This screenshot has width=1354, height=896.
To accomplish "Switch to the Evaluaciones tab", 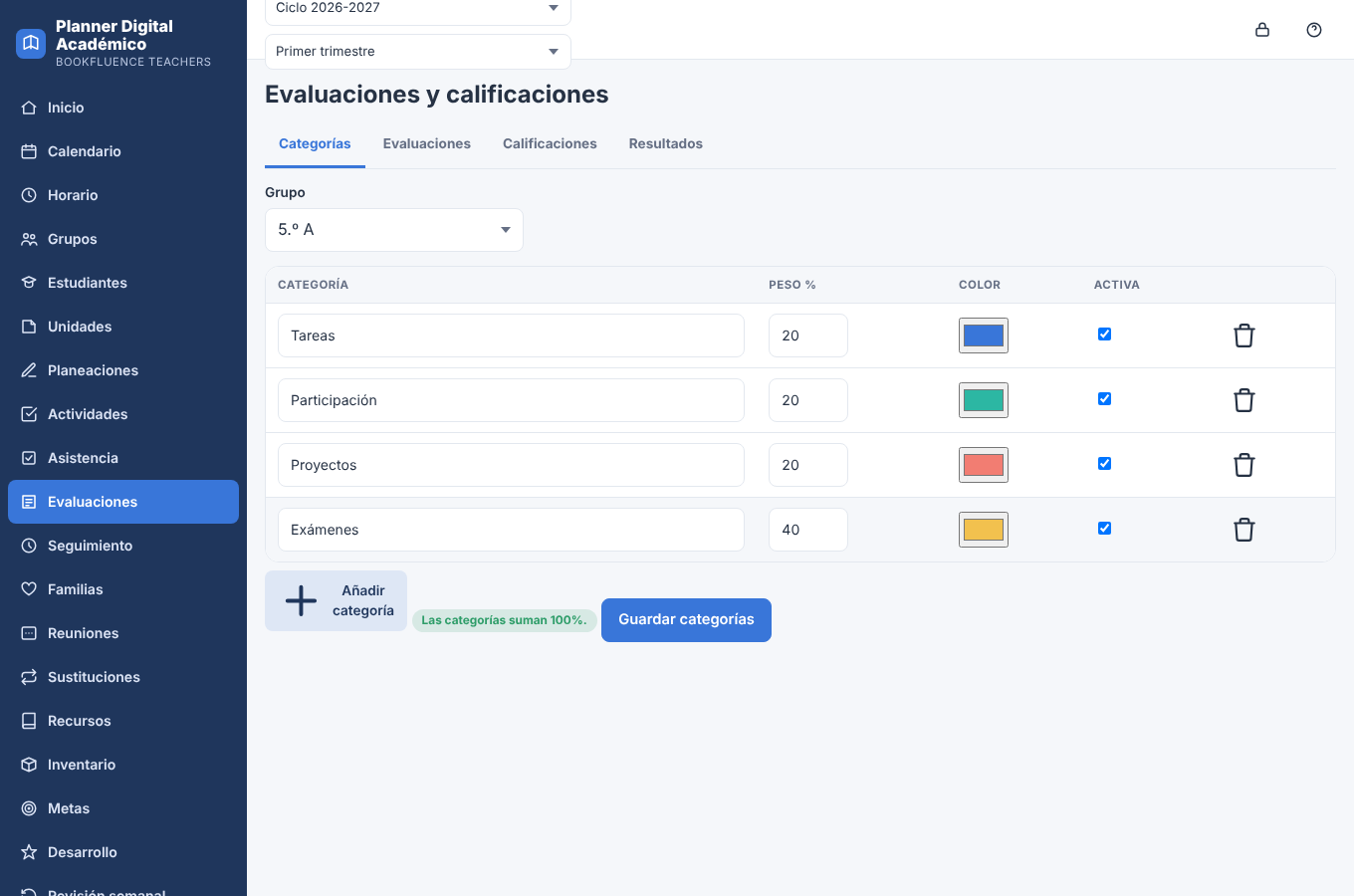I will point(427,144).
